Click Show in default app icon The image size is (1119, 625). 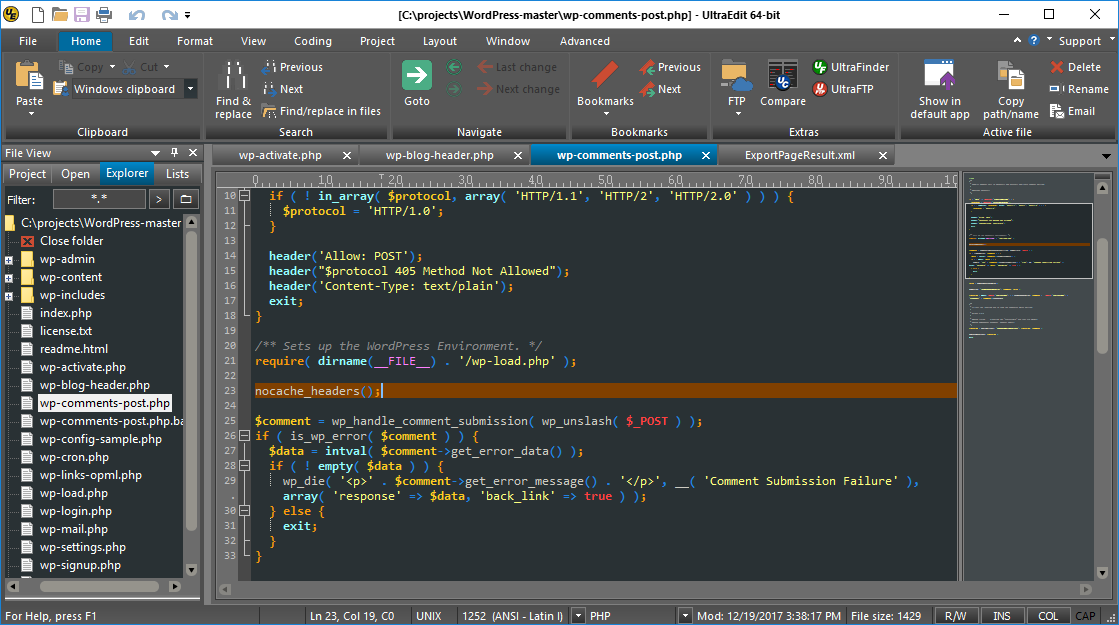[939, 76]
